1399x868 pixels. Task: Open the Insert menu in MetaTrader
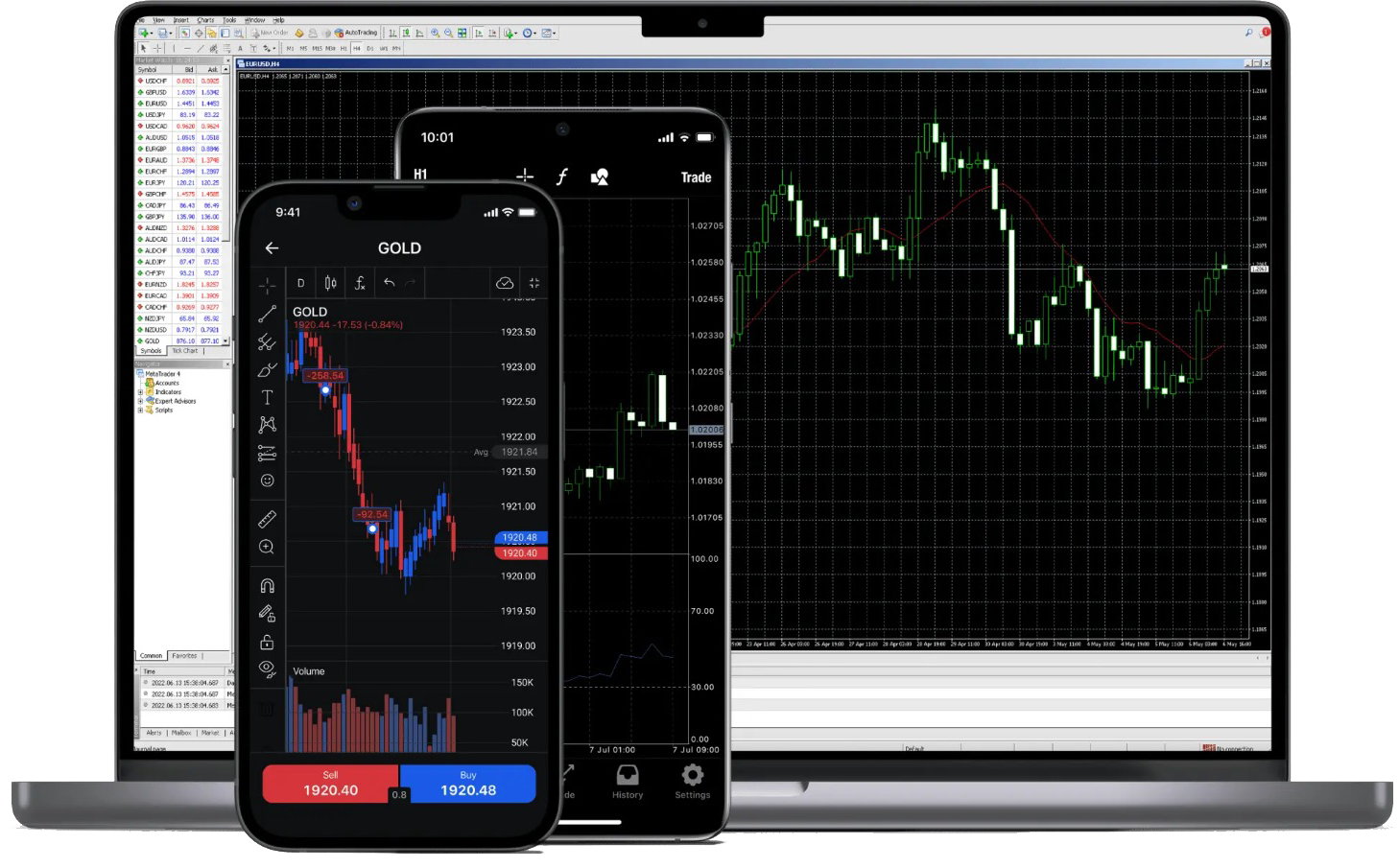[x=180, y=20]
